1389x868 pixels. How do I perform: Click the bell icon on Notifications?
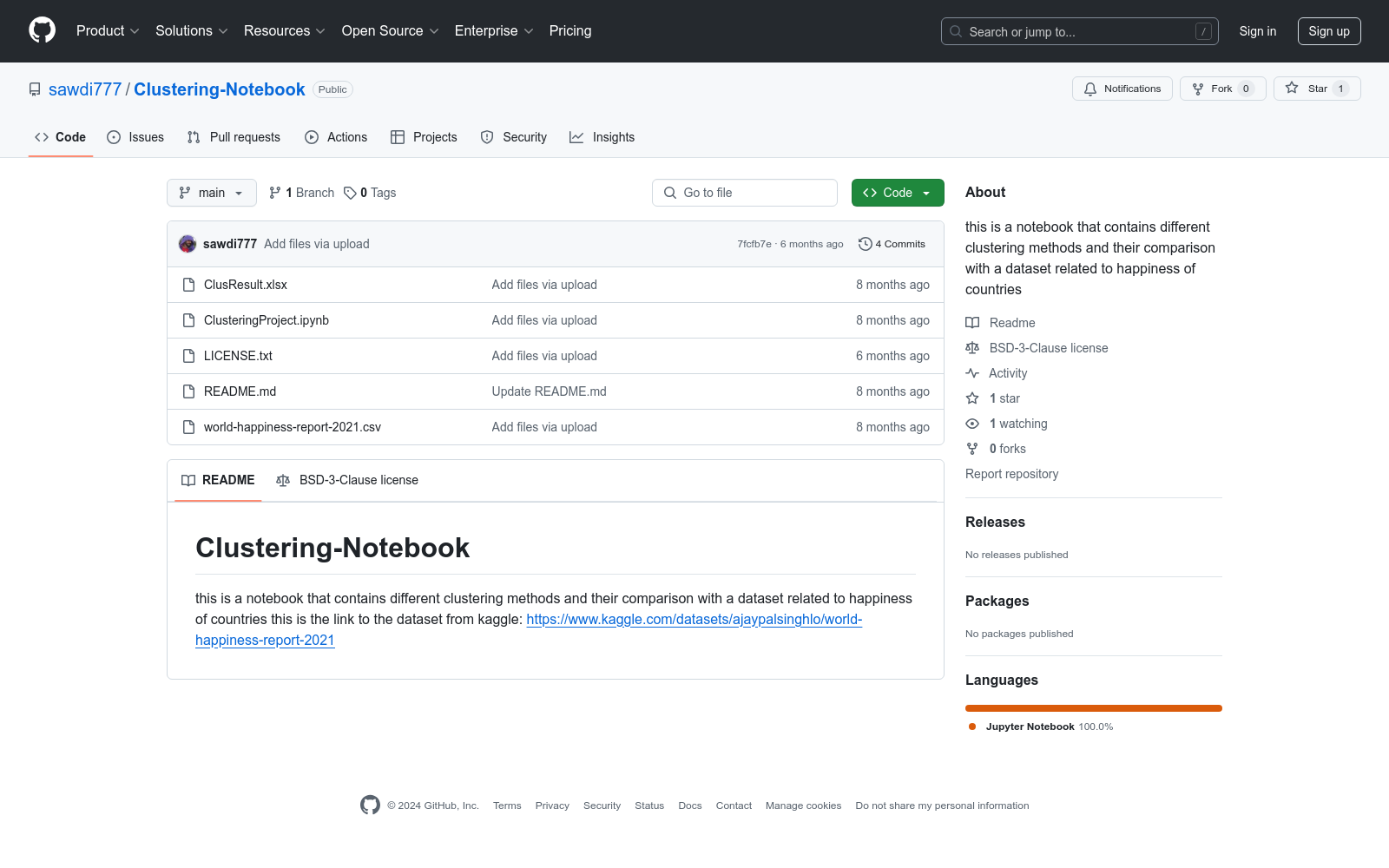[x=1090, y=89]
